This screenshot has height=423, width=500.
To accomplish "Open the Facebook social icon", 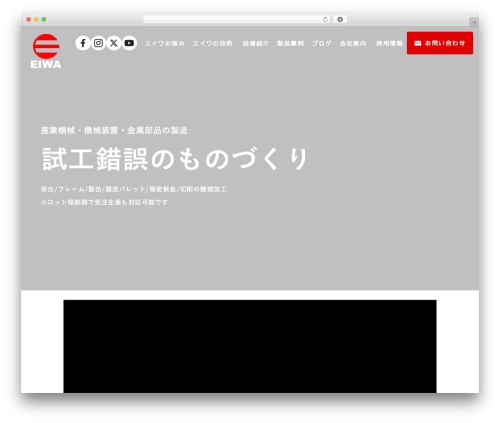I will point(83,43).
